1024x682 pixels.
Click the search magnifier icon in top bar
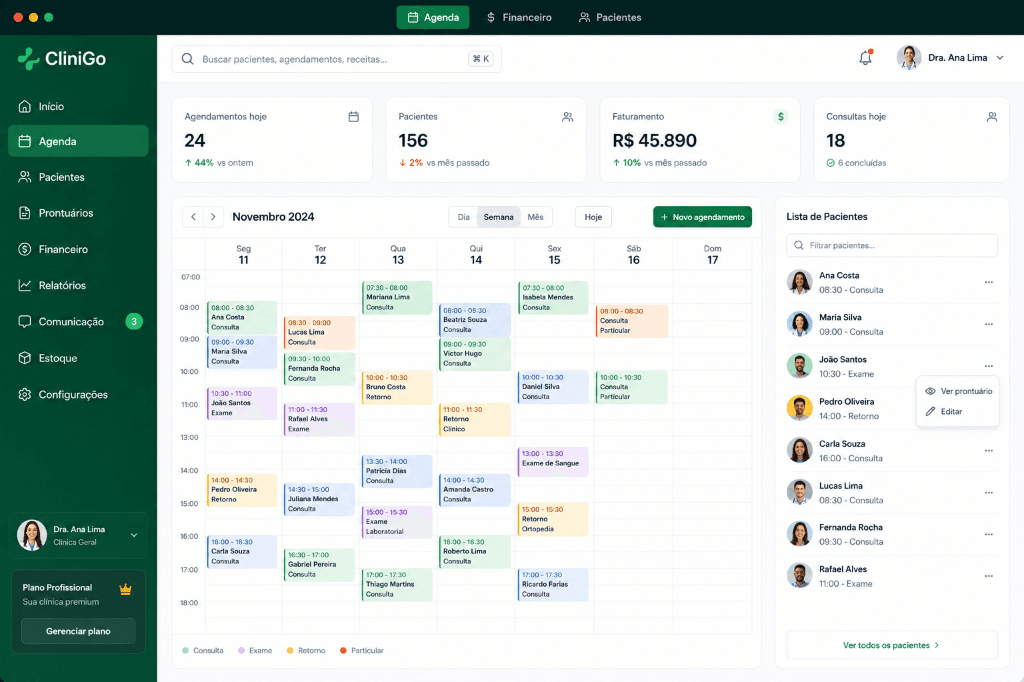point(187,59)
